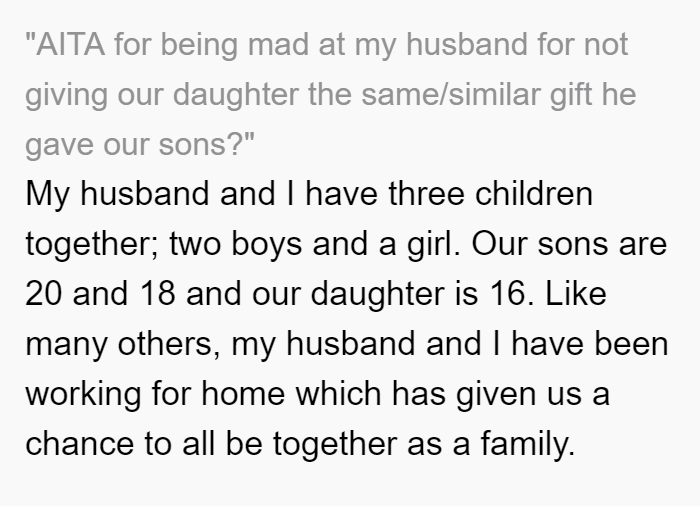Click the word "together;" in the body text
This screenshot has height=506, width=700.
92,244
